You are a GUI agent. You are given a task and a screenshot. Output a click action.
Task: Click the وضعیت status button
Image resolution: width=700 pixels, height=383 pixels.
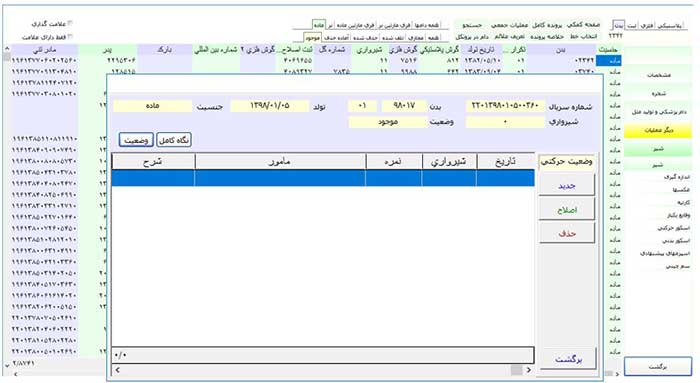(136, 140)
